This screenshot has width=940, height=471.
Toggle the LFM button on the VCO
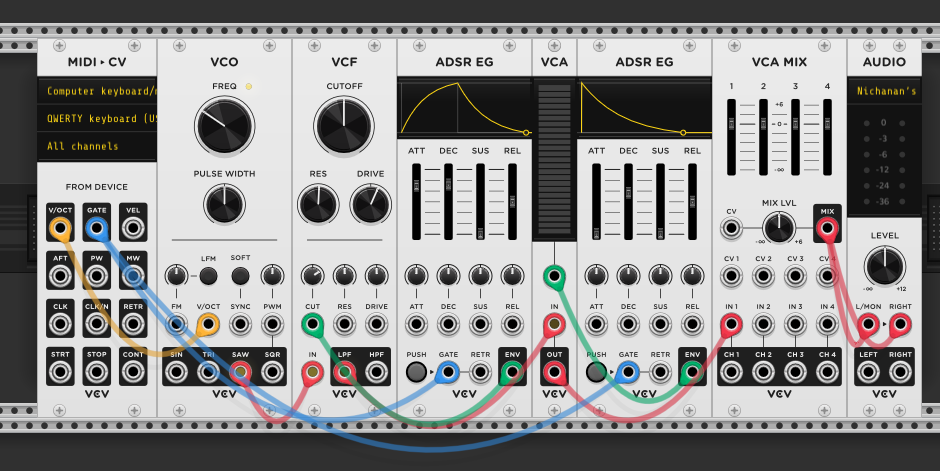208,276
